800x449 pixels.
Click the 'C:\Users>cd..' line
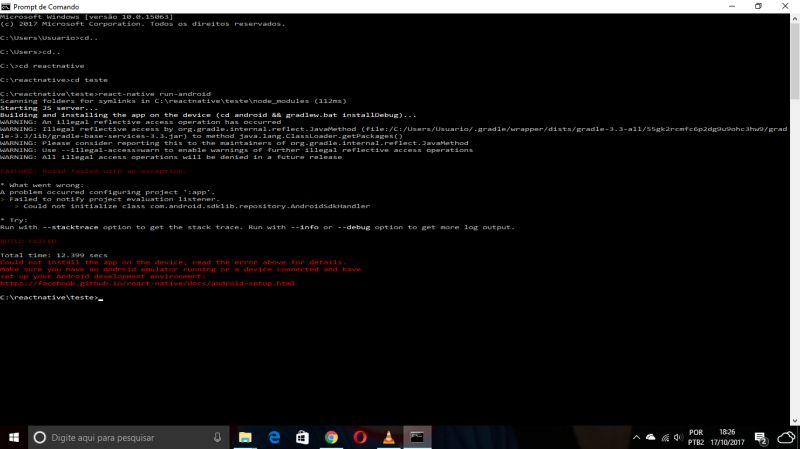coord(31,52)
